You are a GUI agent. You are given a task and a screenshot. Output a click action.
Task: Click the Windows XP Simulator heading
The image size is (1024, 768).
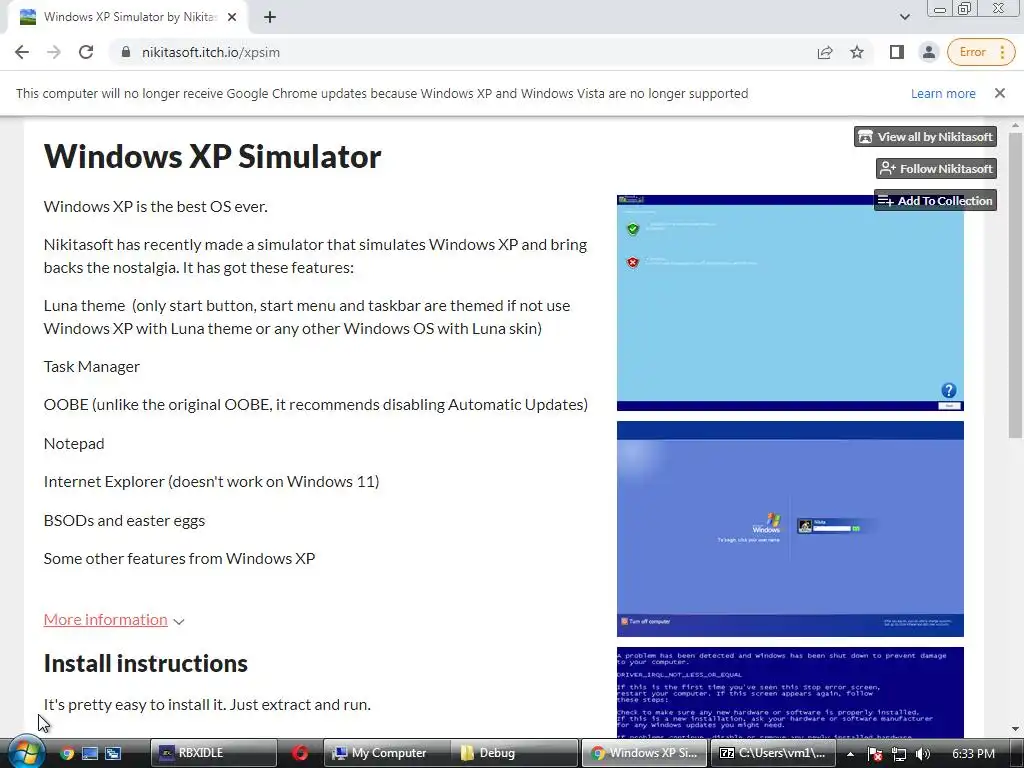tap(212, 157)
